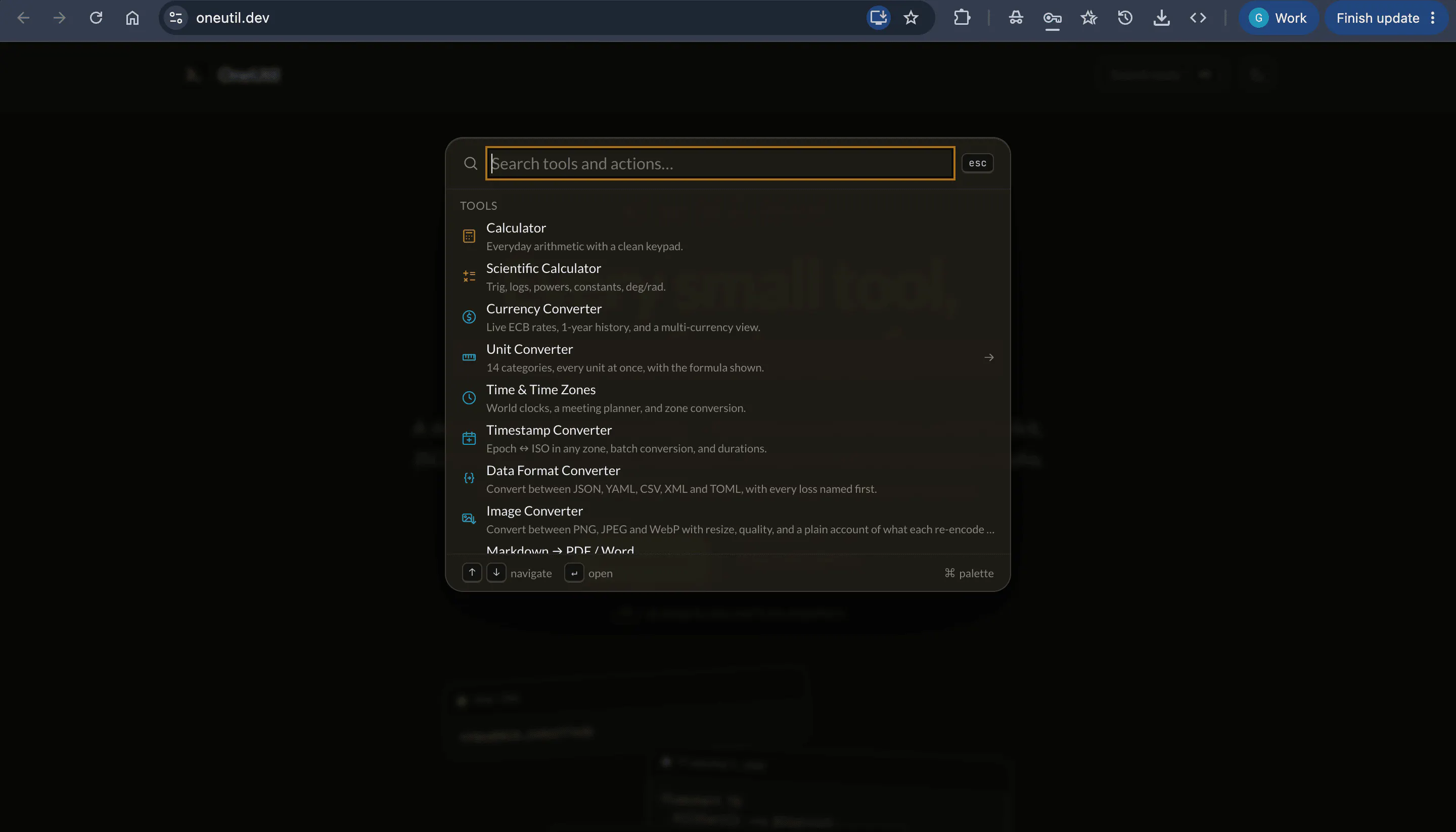
Task: Click the "Convert between PNG, JPEG" description
Action: [740, 529]
